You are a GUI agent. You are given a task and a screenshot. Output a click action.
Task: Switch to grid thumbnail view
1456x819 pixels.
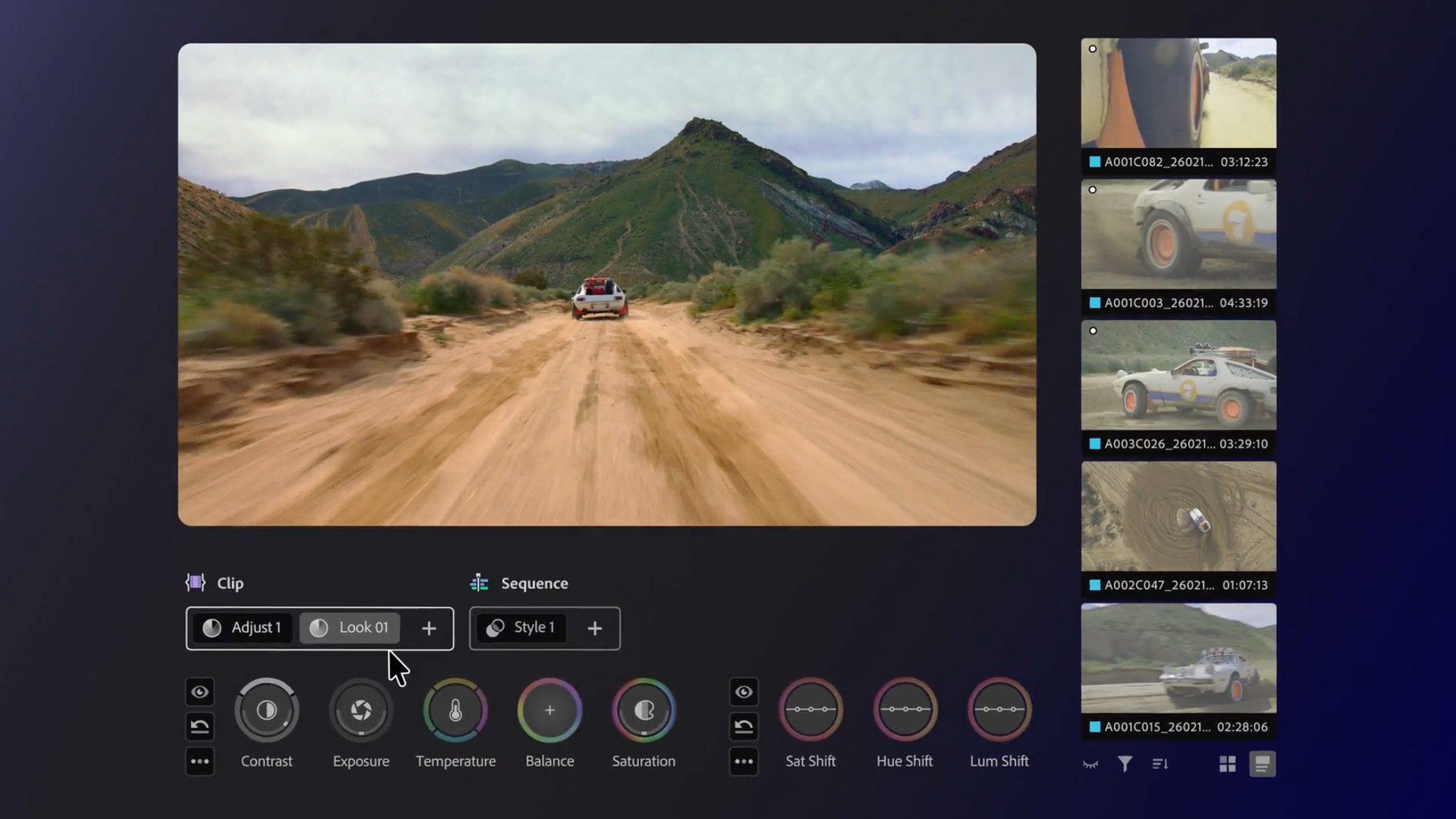[x=1227, y=763]
